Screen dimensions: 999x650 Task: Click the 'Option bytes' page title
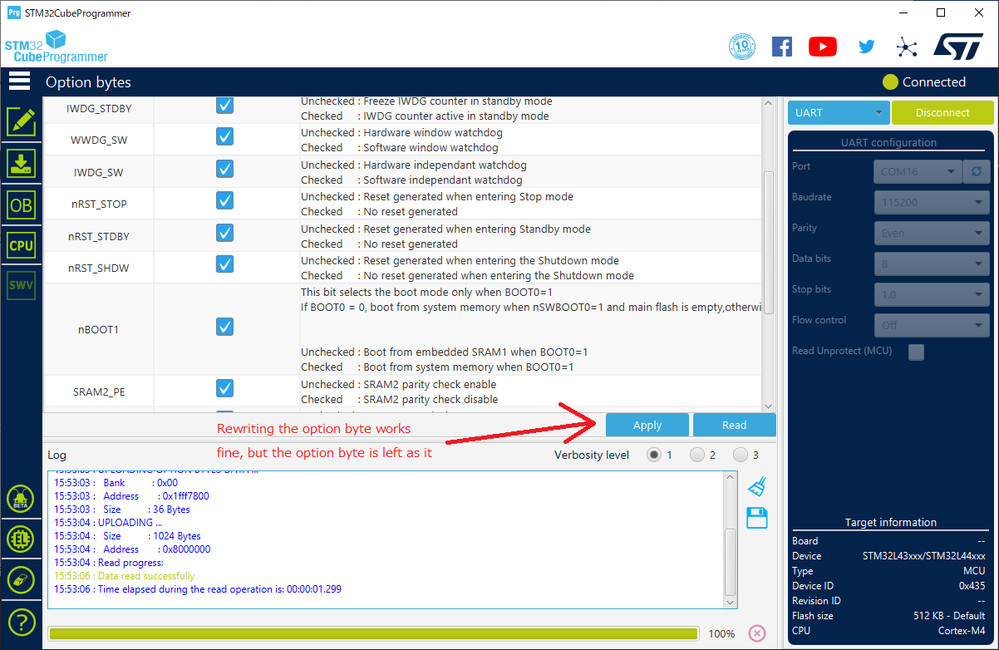88,82
